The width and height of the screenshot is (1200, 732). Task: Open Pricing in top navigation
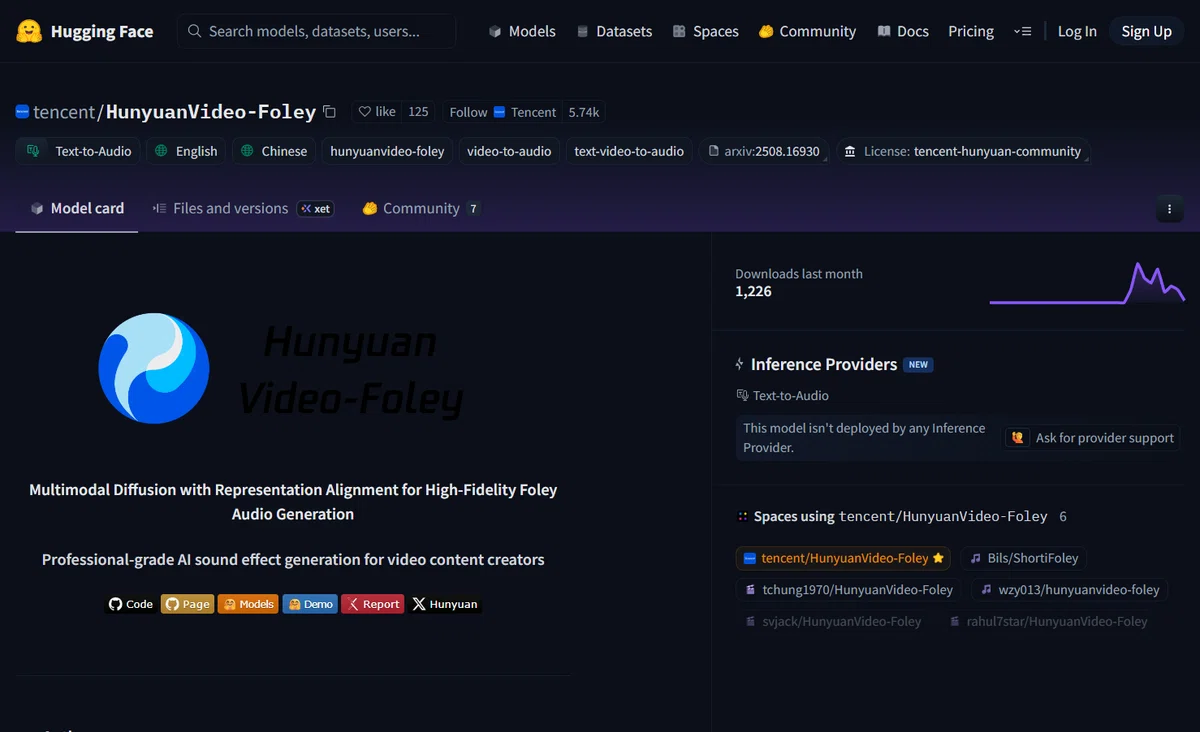coord(971,31)
